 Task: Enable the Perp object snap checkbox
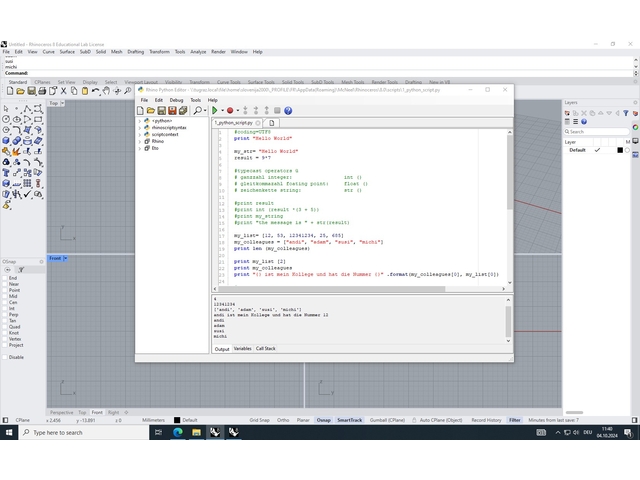coord(5,315)
